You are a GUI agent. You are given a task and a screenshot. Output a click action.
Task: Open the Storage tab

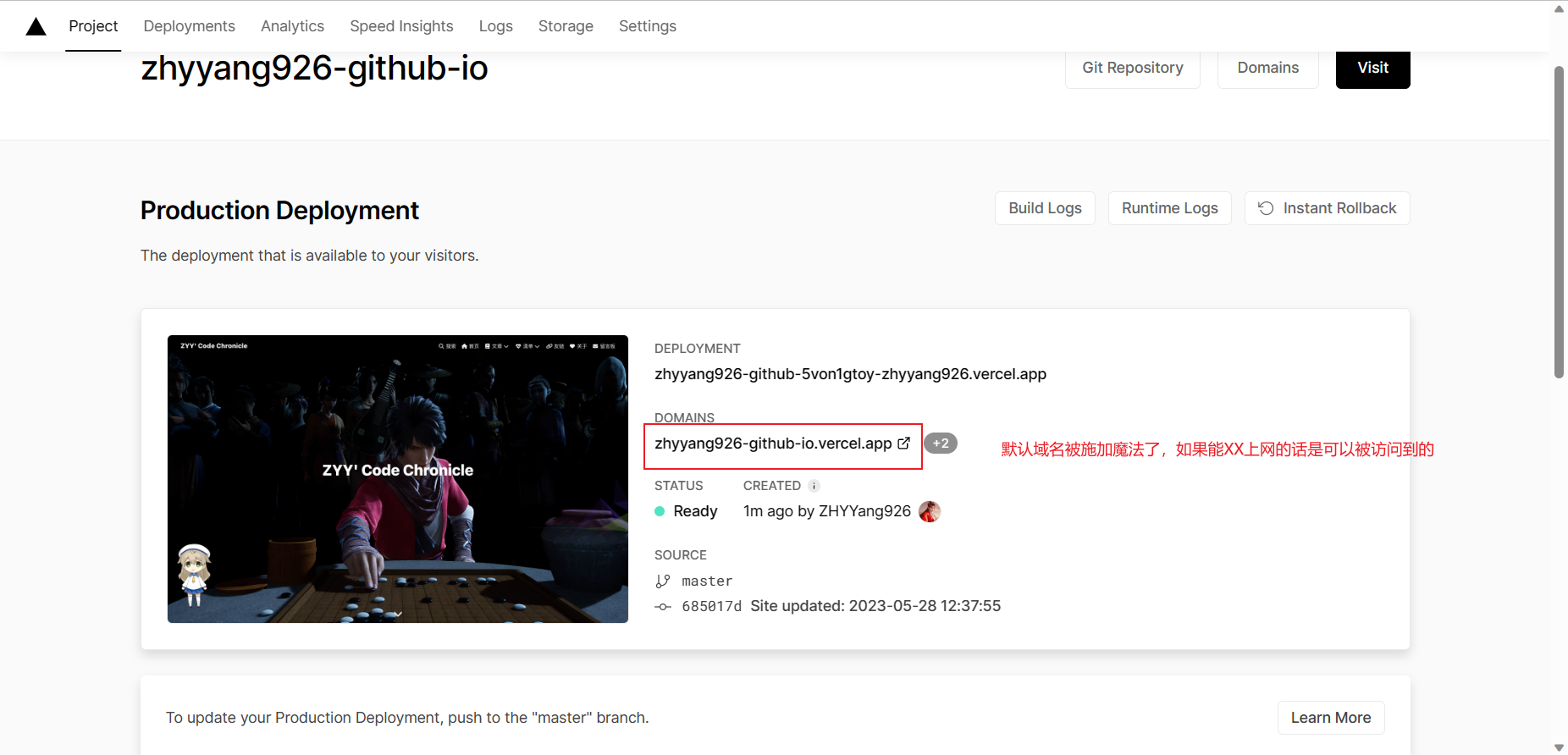pos(566,26)
